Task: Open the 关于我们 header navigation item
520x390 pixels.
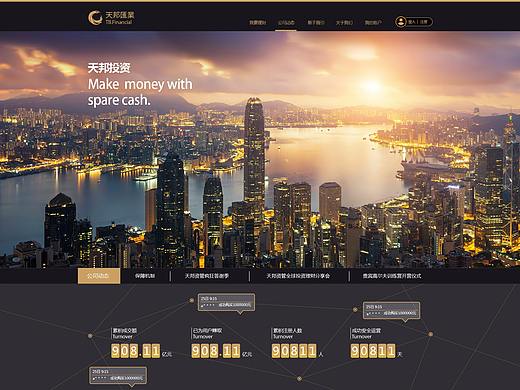Action: click(344, 23)
